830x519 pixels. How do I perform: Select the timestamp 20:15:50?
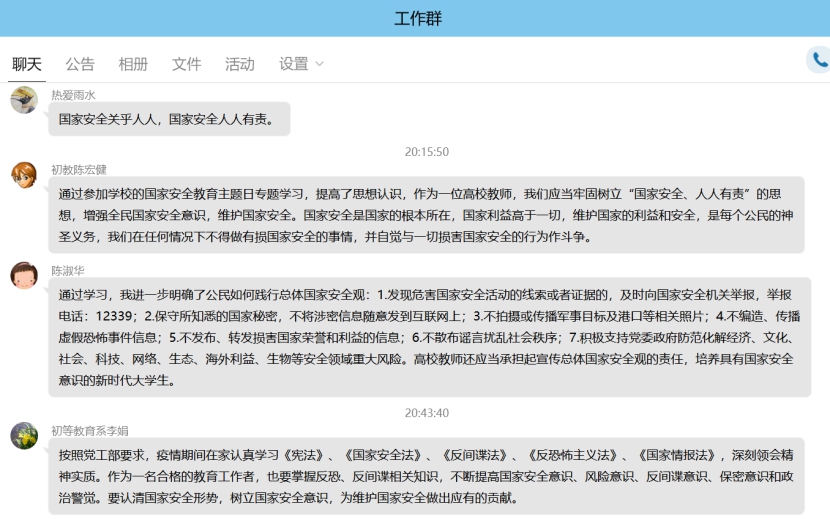pyautogui.click(x=427, y=152)
